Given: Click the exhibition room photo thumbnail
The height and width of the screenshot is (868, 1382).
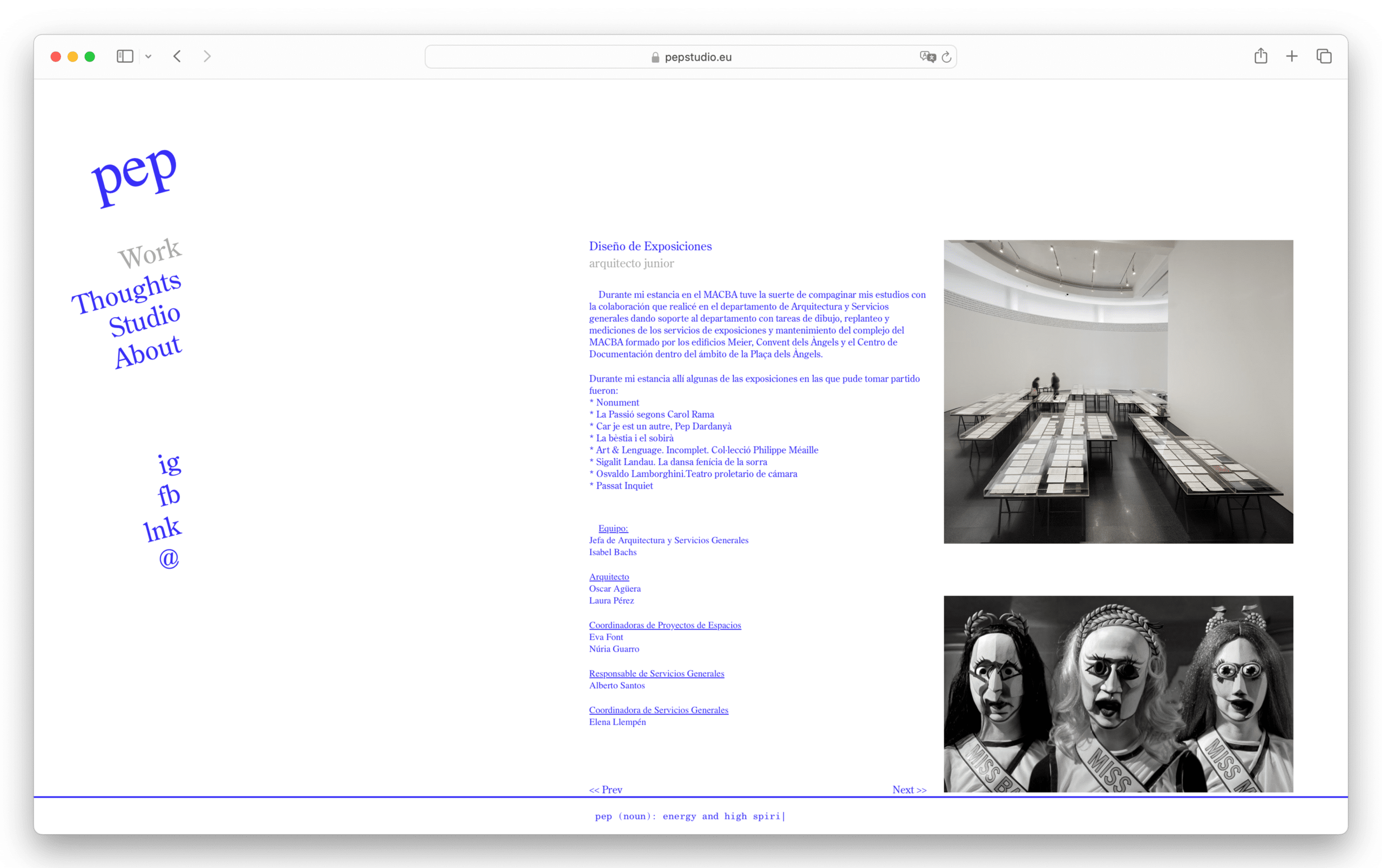Looking at the screenshot, I should click(x=1118, y=391).
